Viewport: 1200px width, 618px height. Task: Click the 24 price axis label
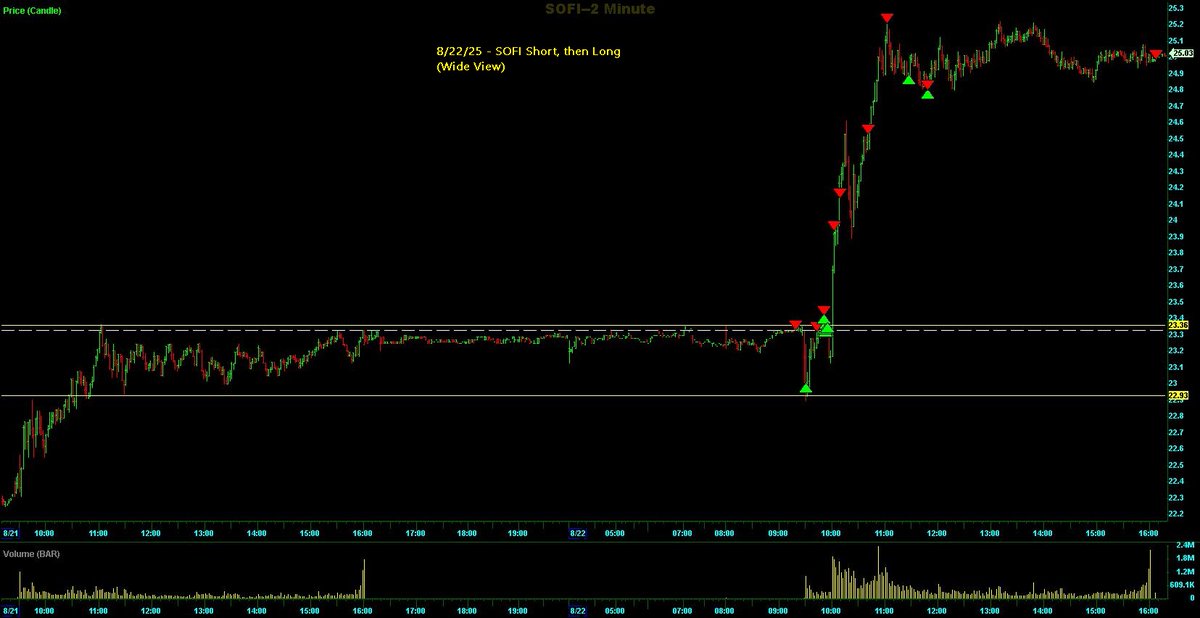pyautogui.click(x=1171, y=219)
